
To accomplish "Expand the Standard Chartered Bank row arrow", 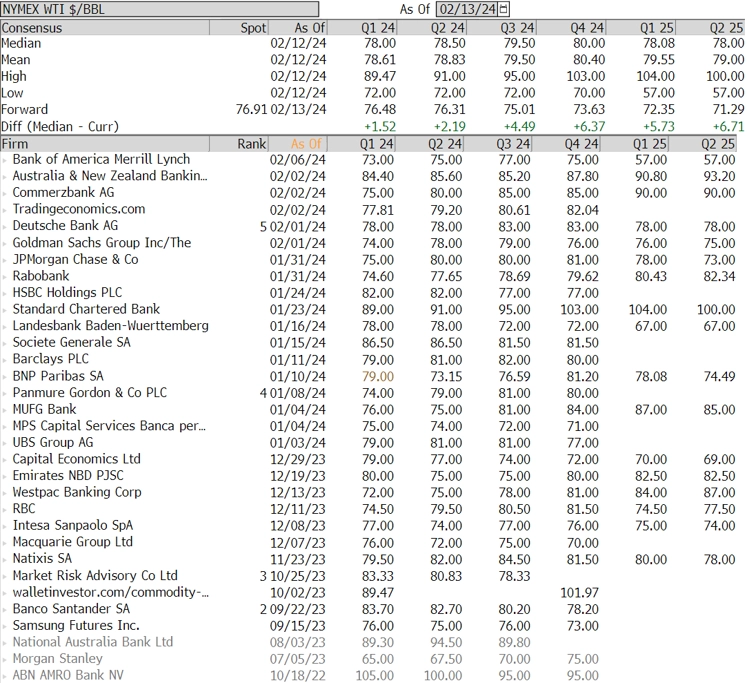I will (x=5, y=310).
